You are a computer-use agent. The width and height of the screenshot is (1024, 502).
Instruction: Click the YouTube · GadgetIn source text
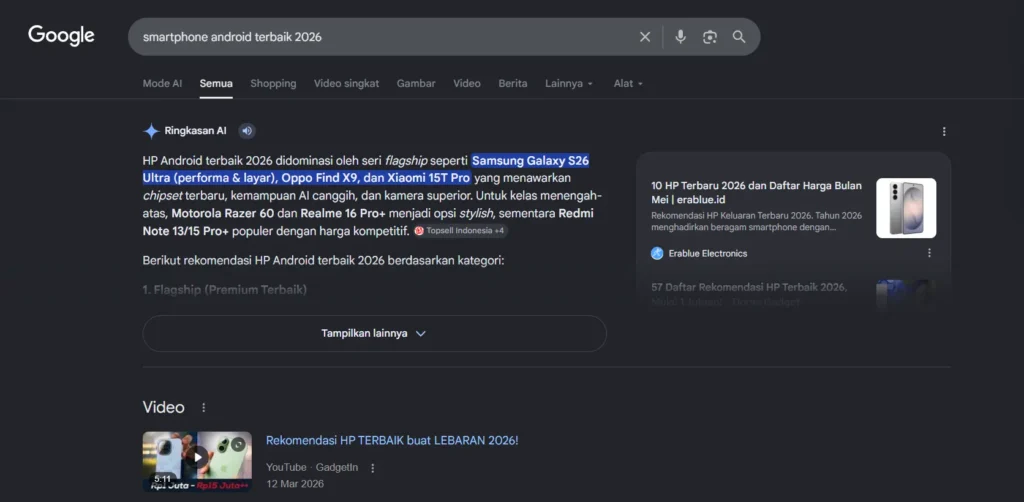(312, 467)
